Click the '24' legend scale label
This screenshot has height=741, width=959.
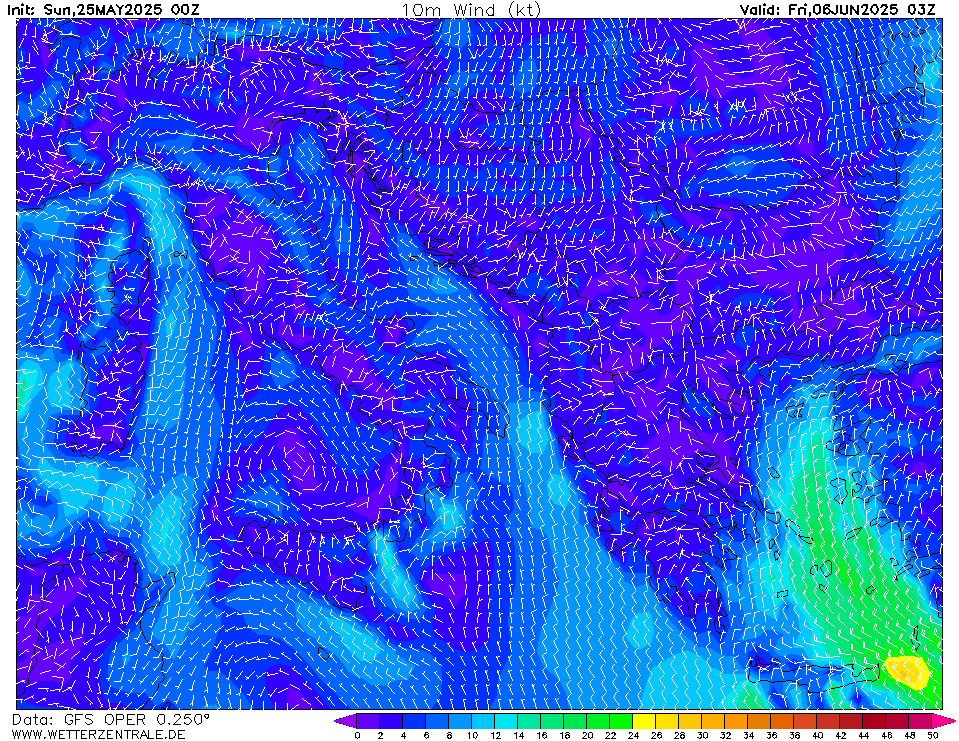tap(633, 735)
